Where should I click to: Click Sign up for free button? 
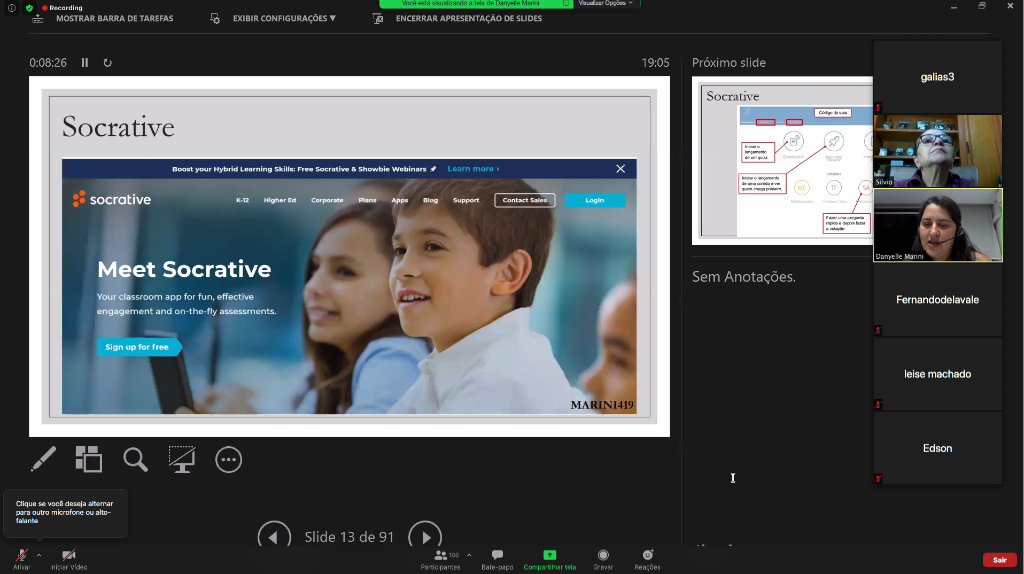tap(138, 347)
